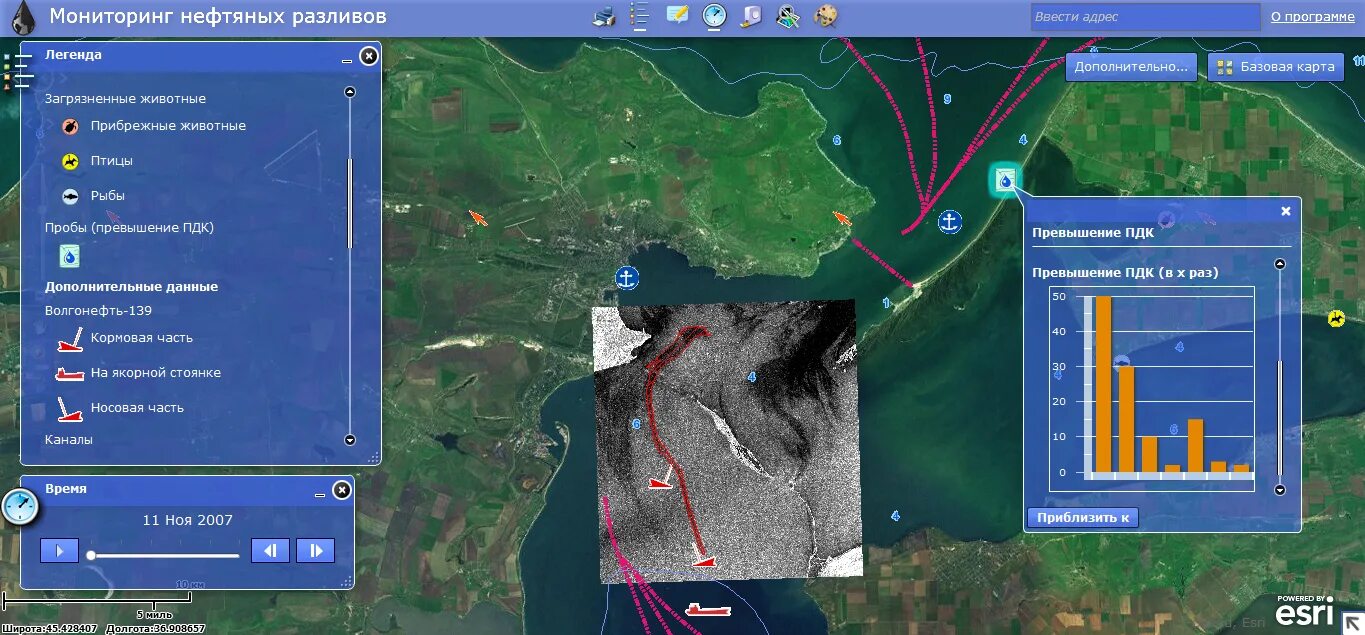The width and height of the screenshot is (1365, 635).
Task: Open the paint palette widget
Action: point(825,15)
